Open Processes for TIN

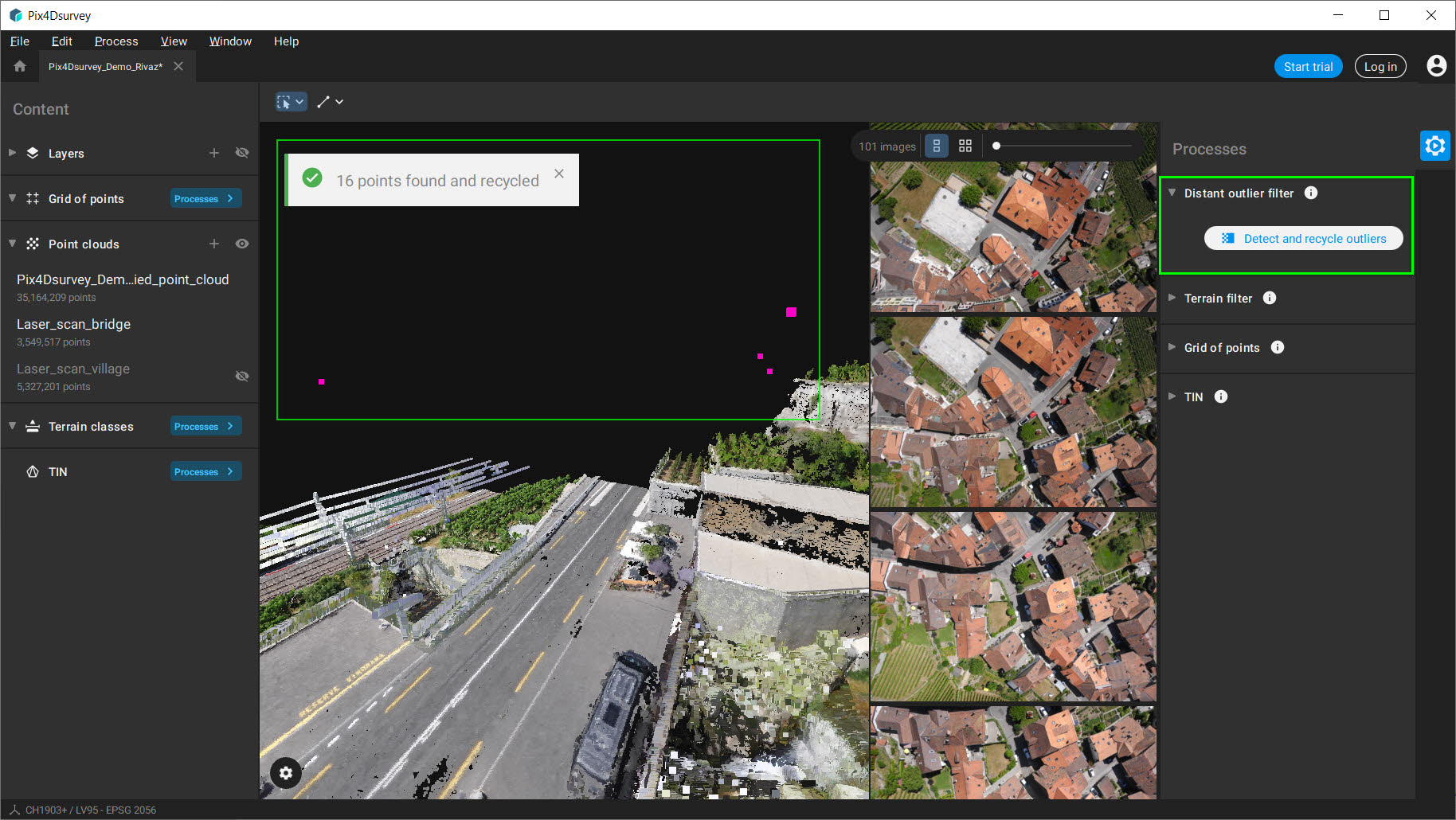(205, 471)
